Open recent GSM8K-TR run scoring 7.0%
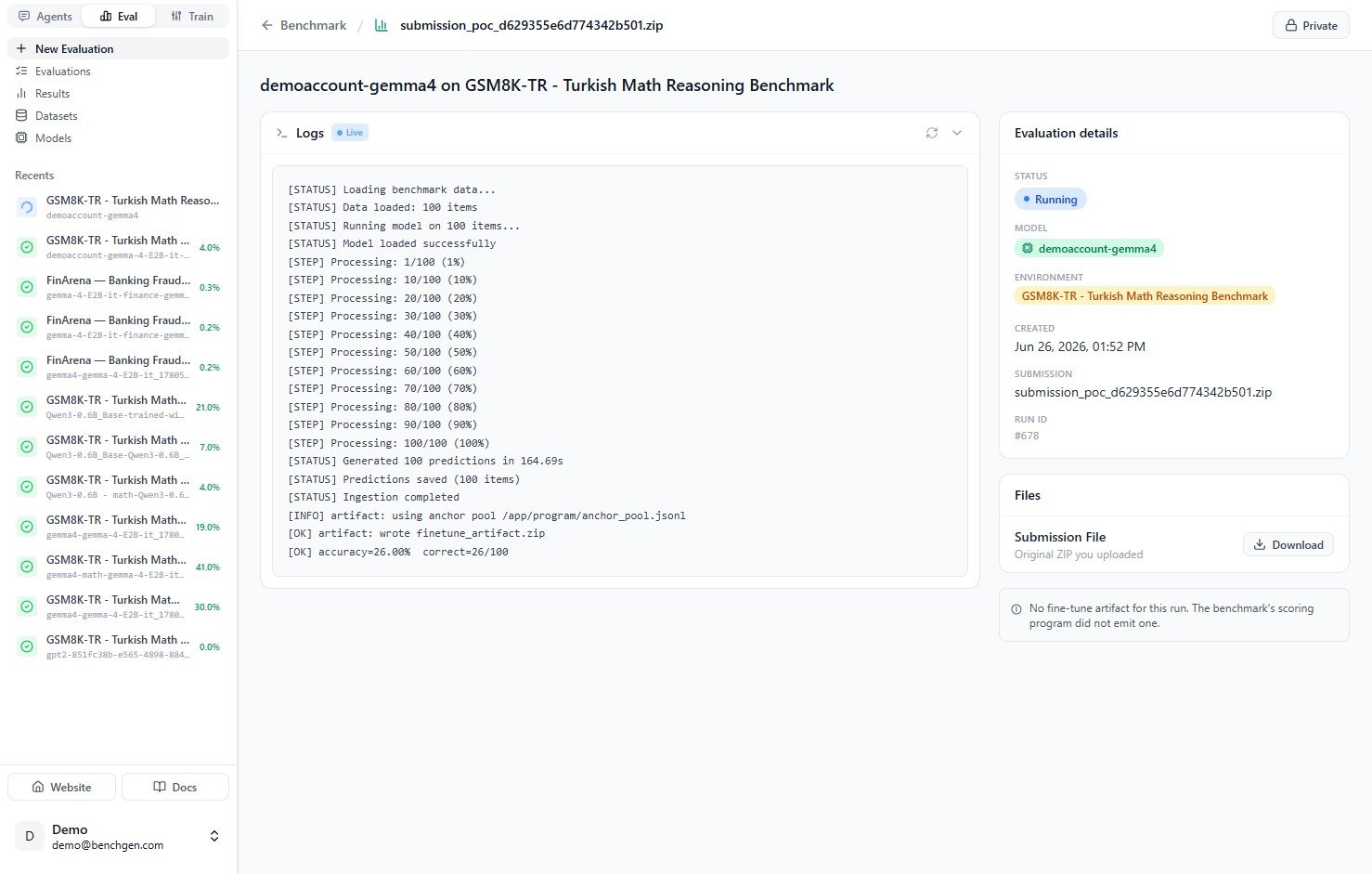 (118, 447)
